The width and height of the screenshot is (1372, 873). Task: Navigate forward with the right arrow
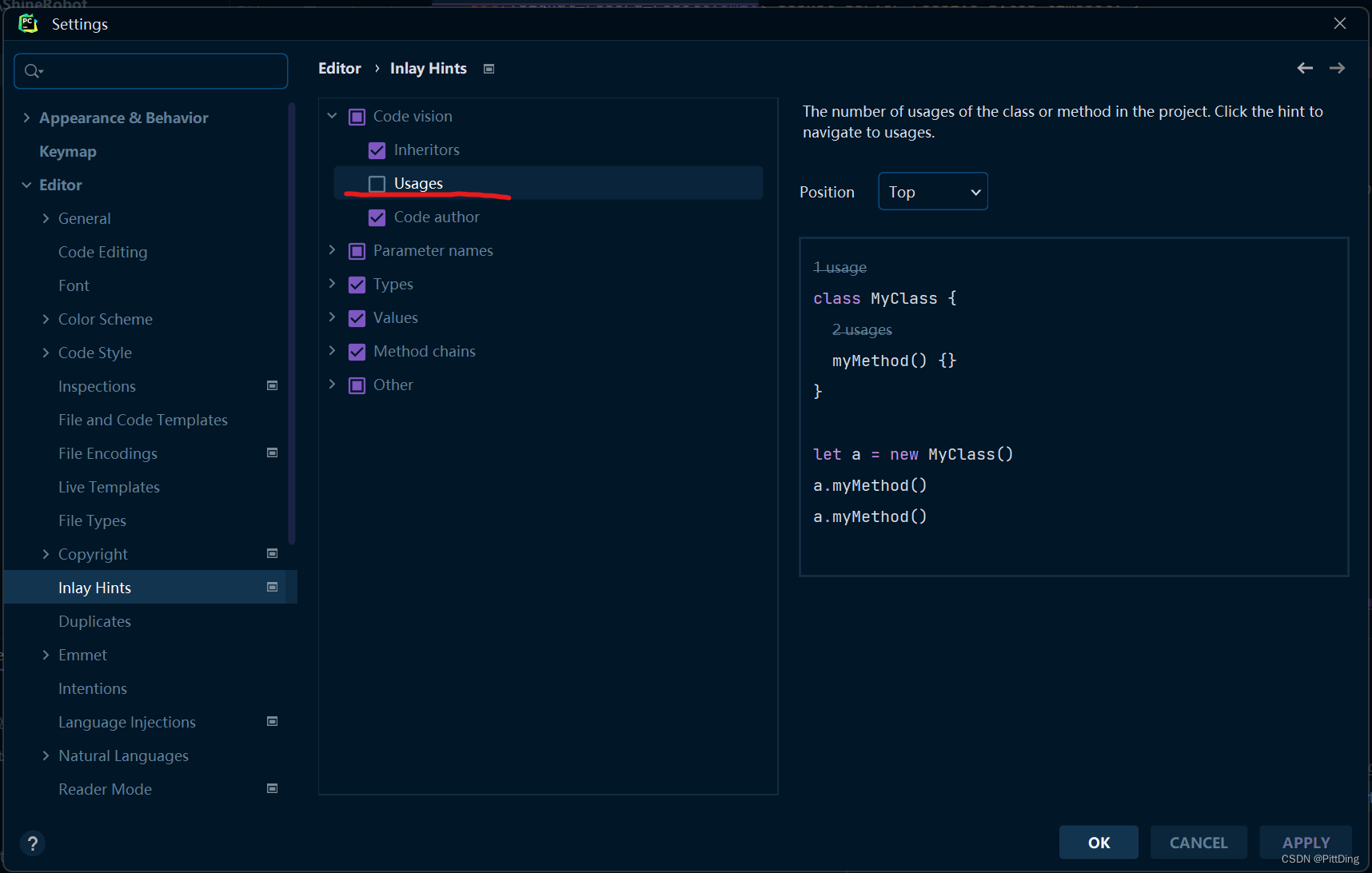tap(1337, 68)
